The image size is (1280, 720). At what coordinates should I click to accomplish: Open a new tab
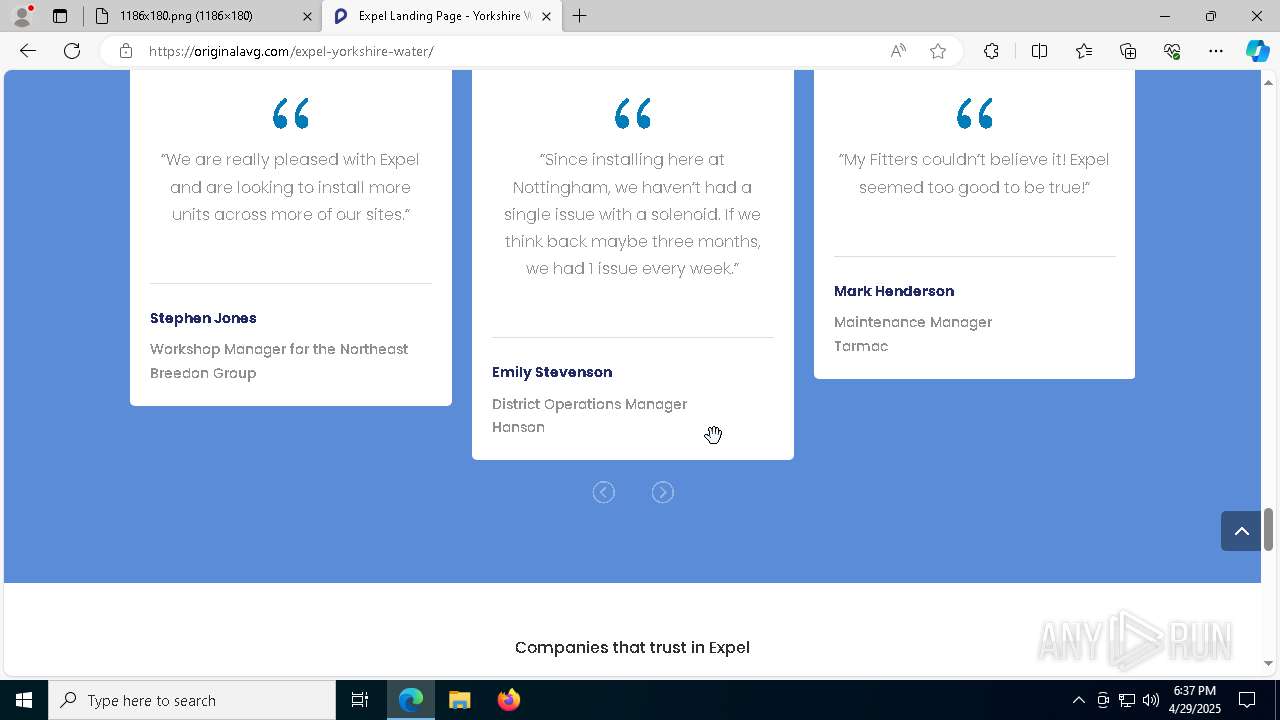(579, 16)
